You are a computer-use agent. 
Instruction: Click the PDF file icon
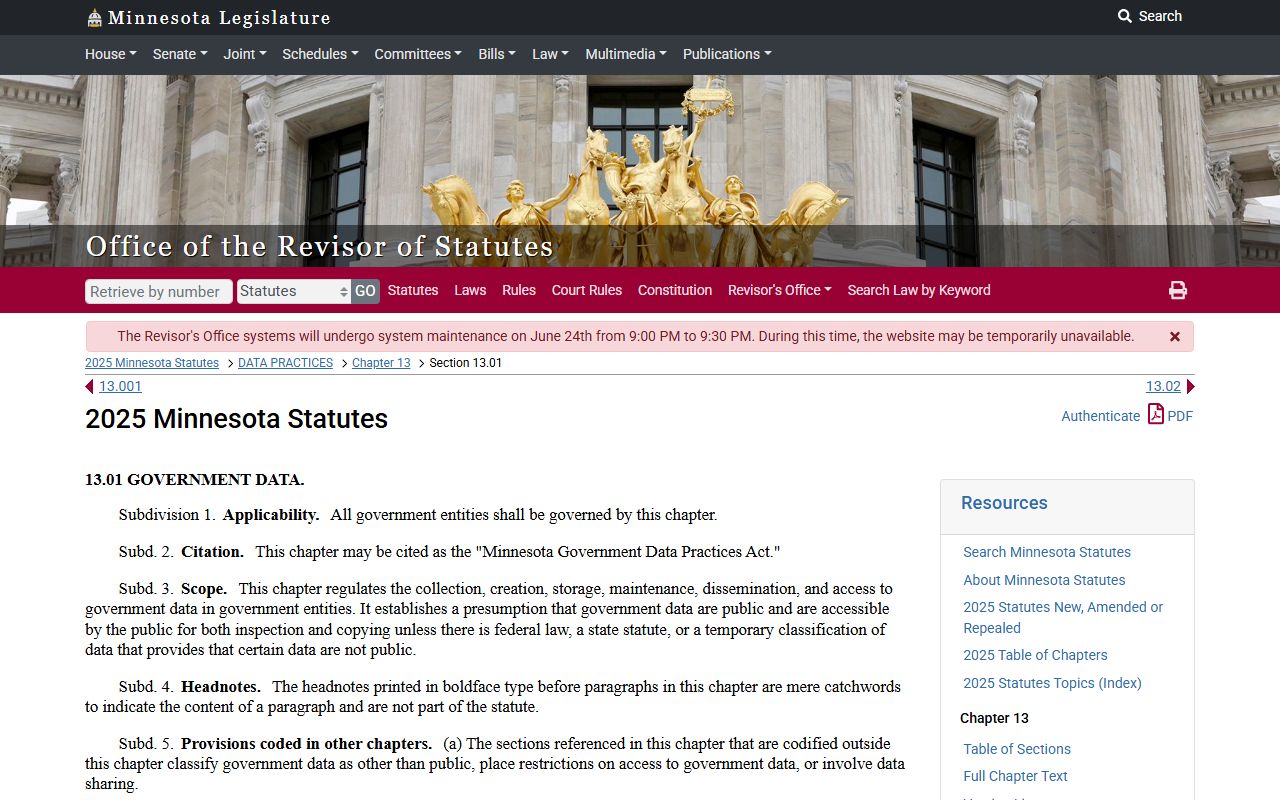click(1155, 414)
